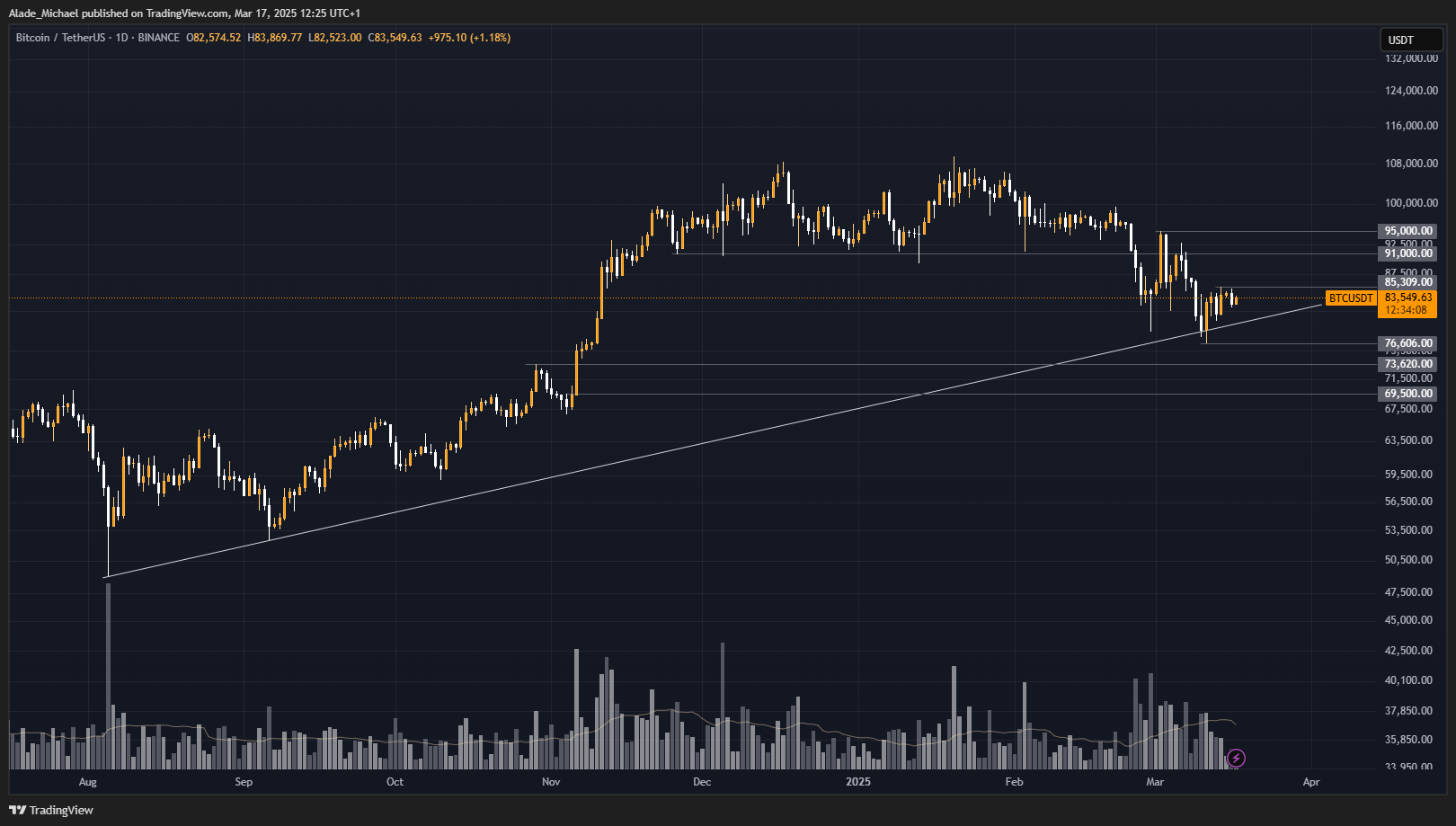
Task: Click the 108,000.00 price axis label
Action: coord(1411,164)
